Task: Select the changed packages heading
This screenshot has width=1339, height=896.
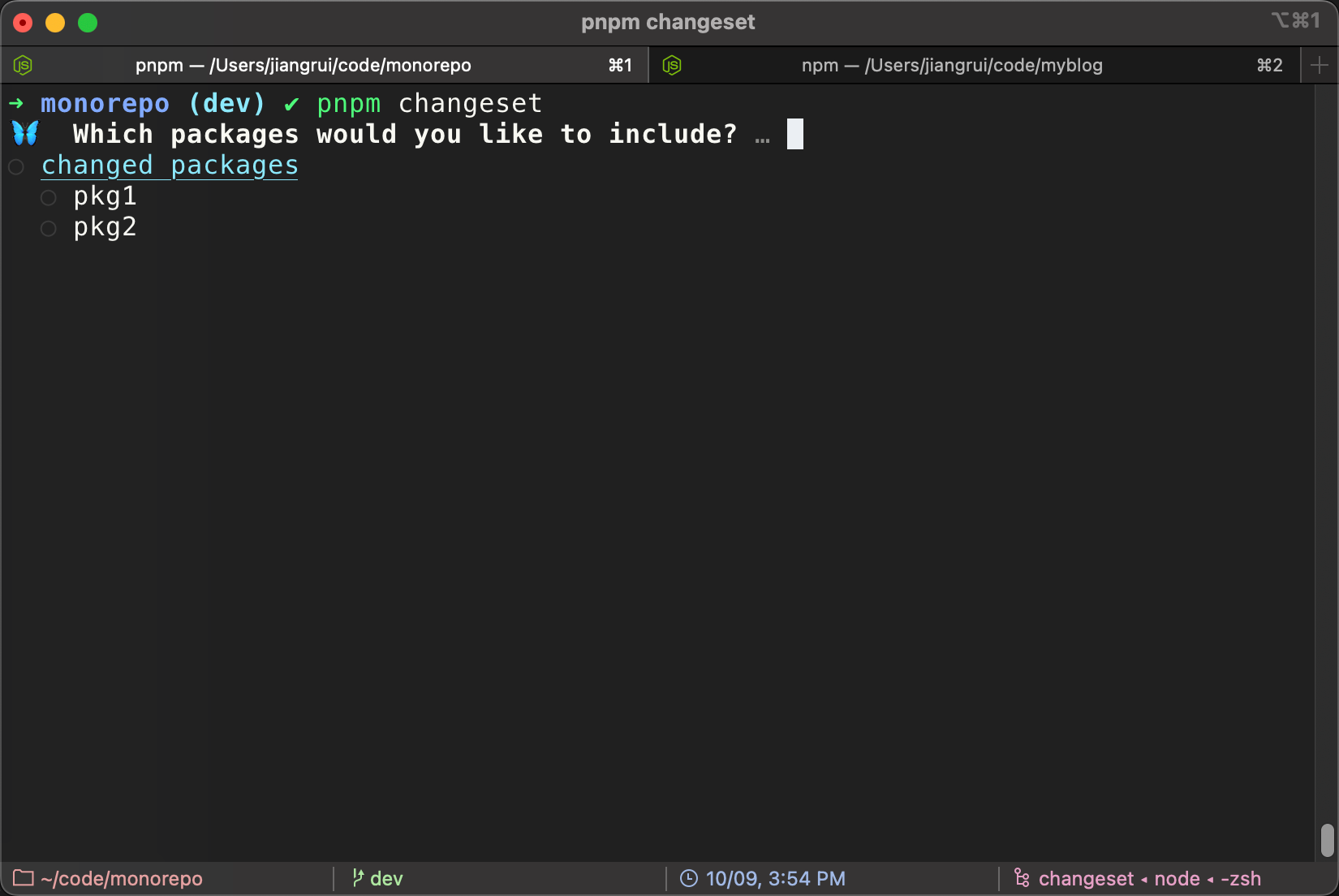Action: tap(170, 166)
